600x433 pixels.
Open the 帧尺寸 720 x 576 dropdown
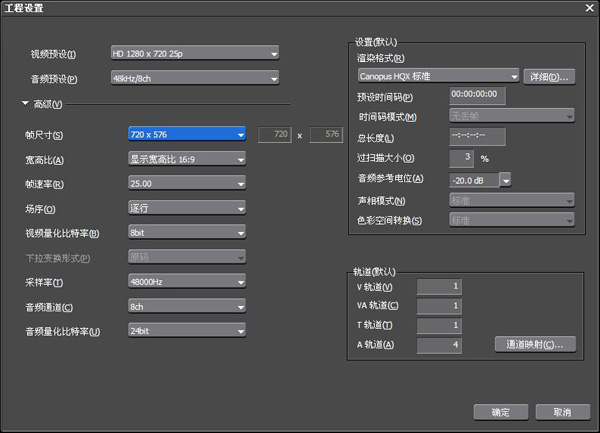187,134
